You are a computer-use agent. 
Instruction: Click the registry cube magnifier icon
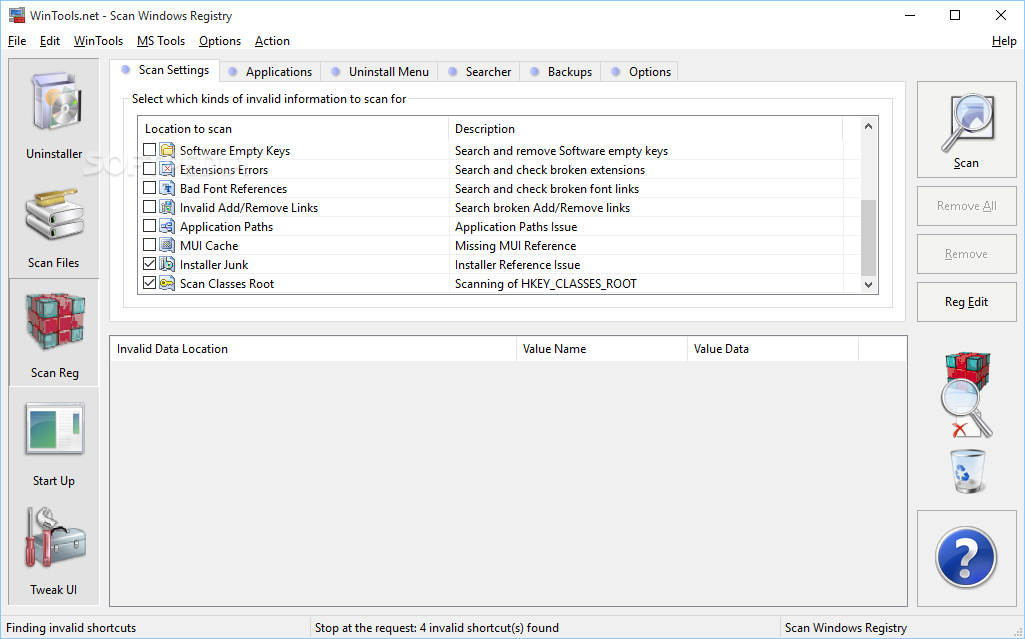click(x=966, y=395)
